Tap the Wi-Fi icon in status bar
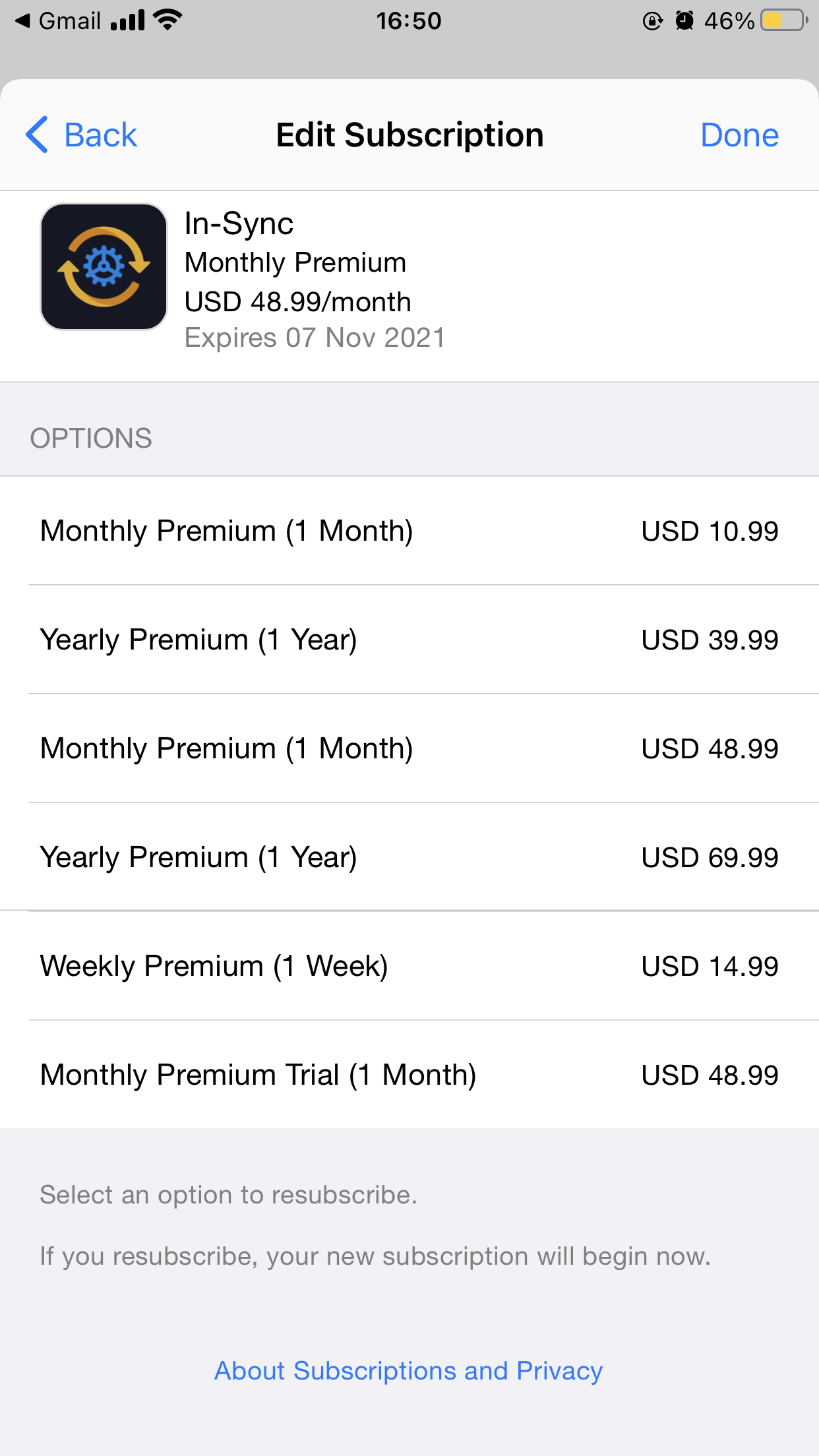The height and width of the screenshot is (1456, 819). pyautogui.click(x=167, y=21)
